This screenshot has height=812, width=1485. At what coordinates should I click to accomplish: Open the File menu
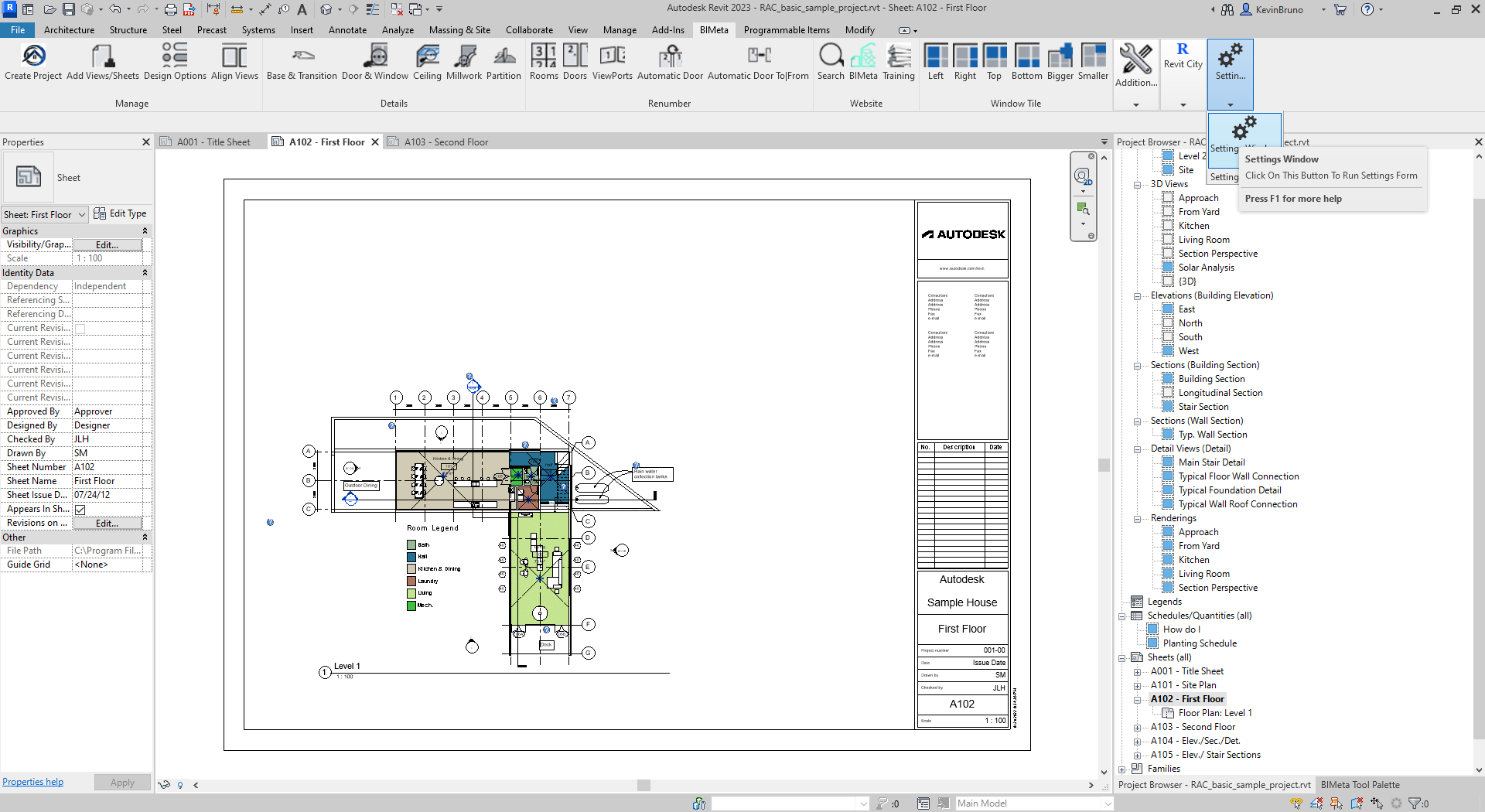pyautogui.click(x=18, y=30)
